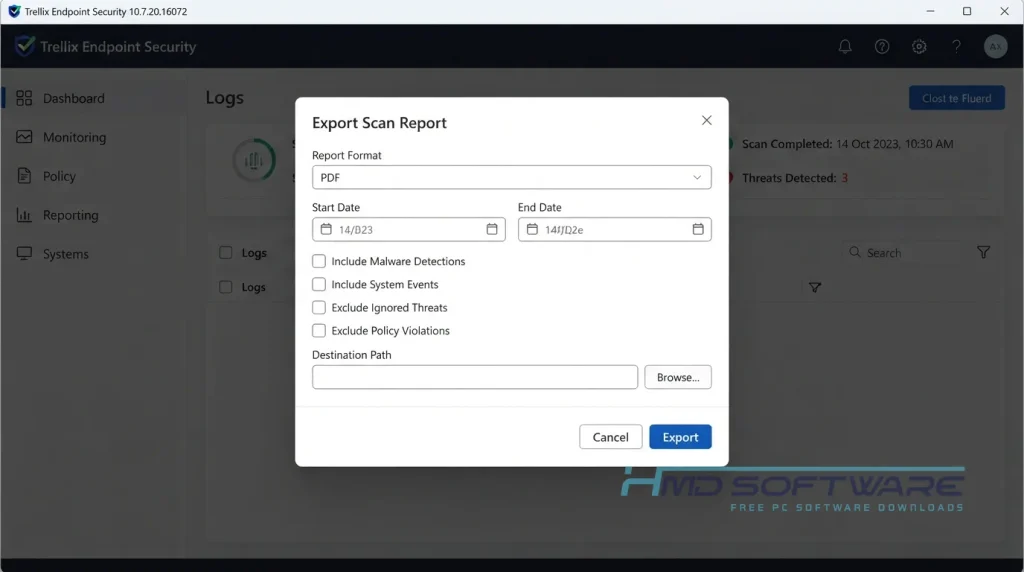Check Exclude Ignored Threats option

pyautogui.click(x=319, y=308)
